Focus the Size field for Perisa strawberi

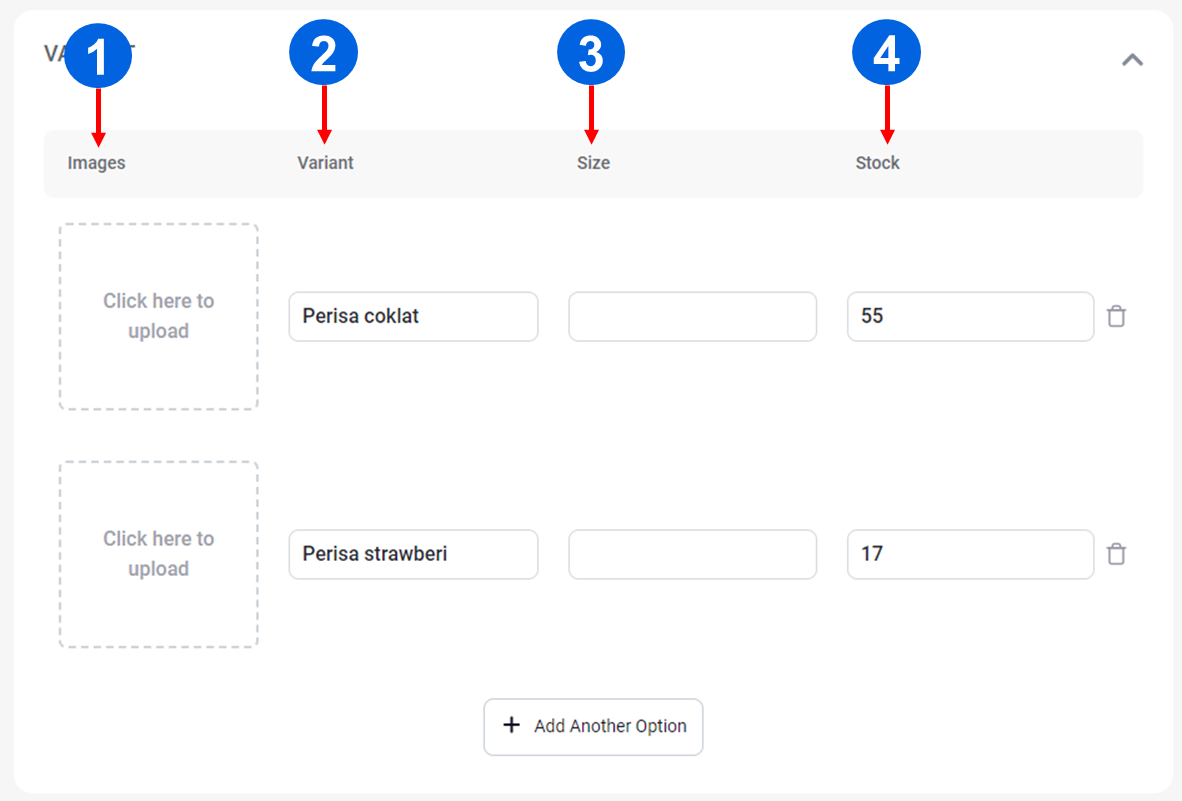tap(692, 554)
